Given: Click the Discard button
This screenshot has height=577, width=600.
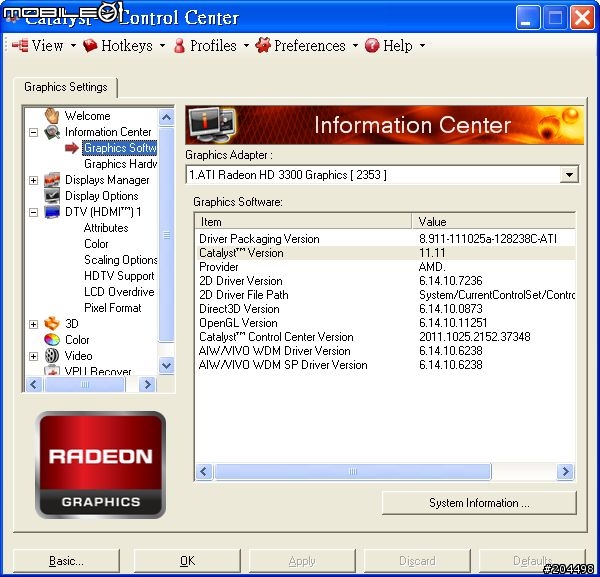Looking at the screenshot, I should 417,561.
